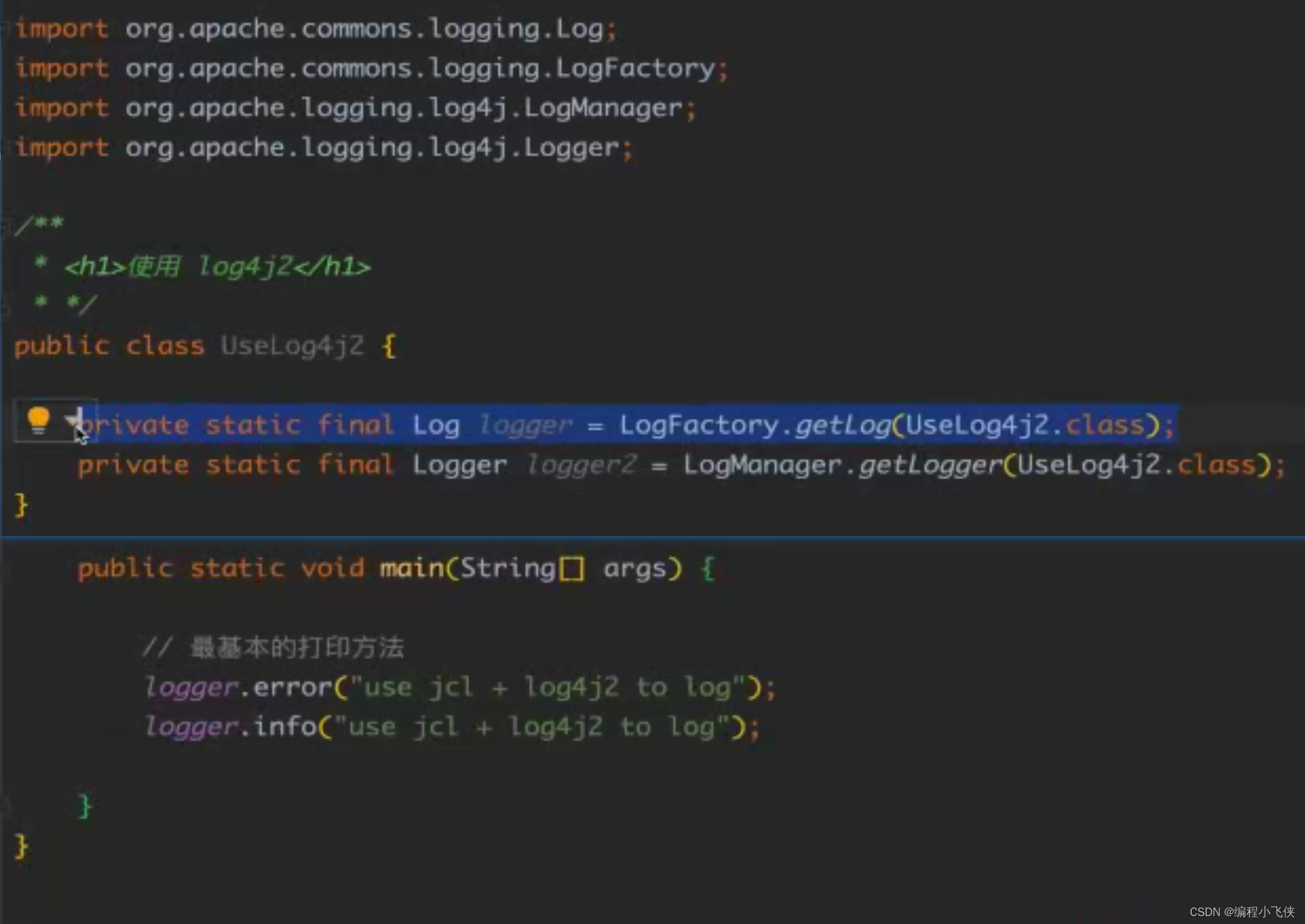Image resolution: width=1305 pixels, height=924 pixels.
Task: Collapse the Javadoc comment fold marker
Action: click(x=5, y=226)
